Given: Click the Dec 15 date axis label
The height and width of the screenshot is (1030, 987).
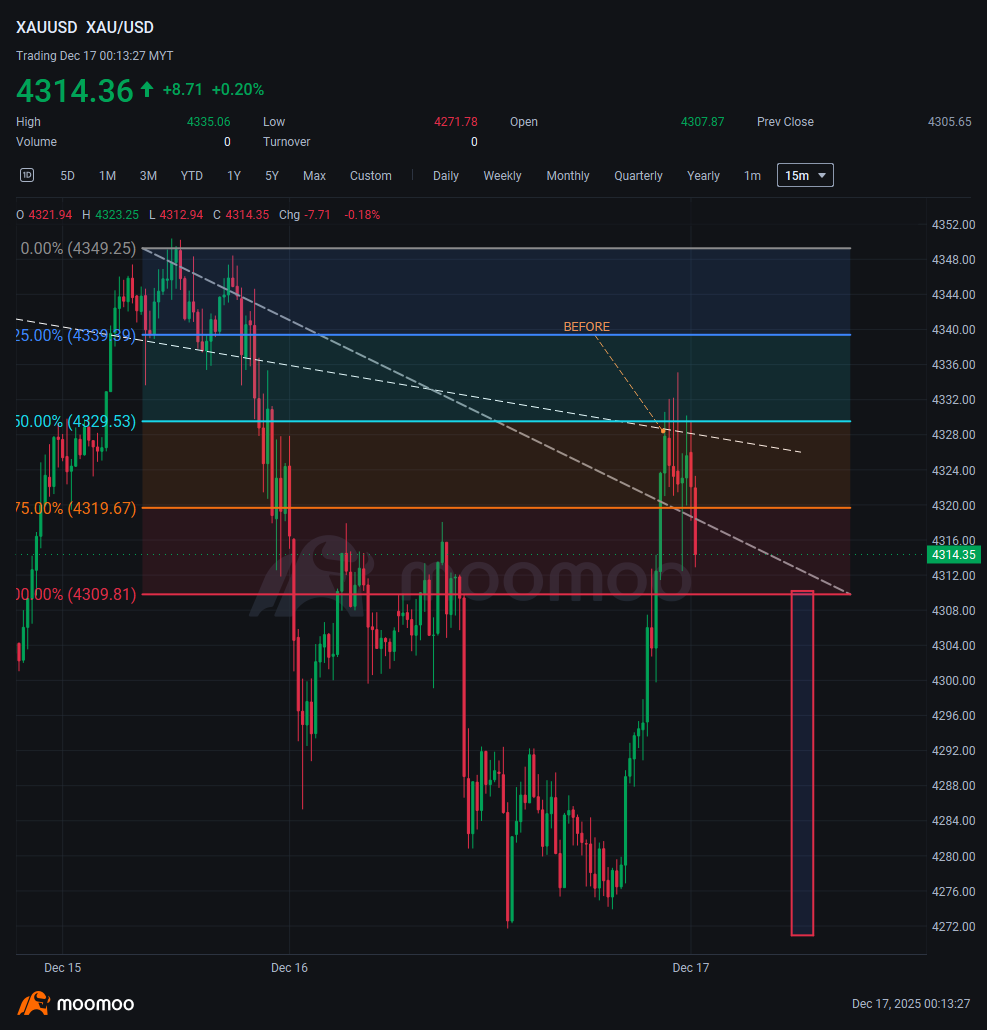Looking at the screenshot, I should (x=62, y=968).
